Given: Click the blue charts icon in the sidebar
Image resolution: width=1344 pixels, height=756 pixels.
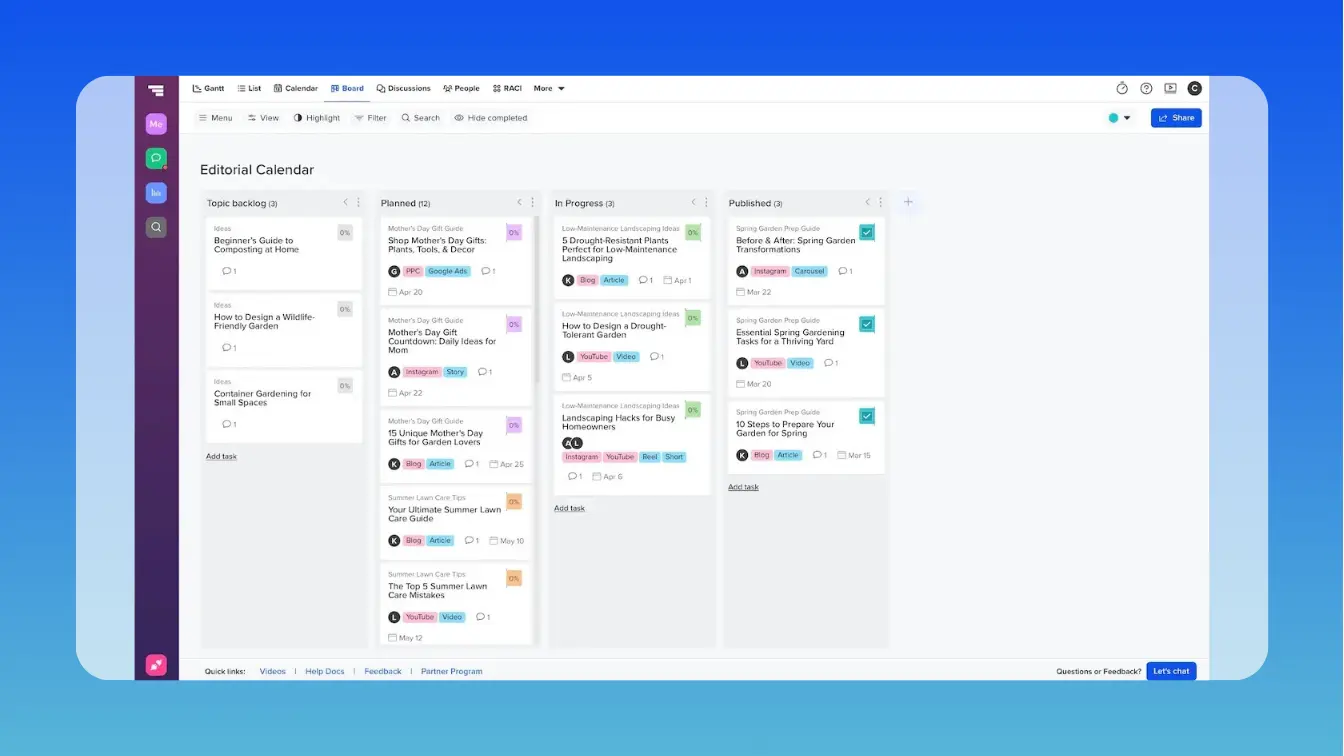Looking at the screenshot, I should (x=156, y=192).
